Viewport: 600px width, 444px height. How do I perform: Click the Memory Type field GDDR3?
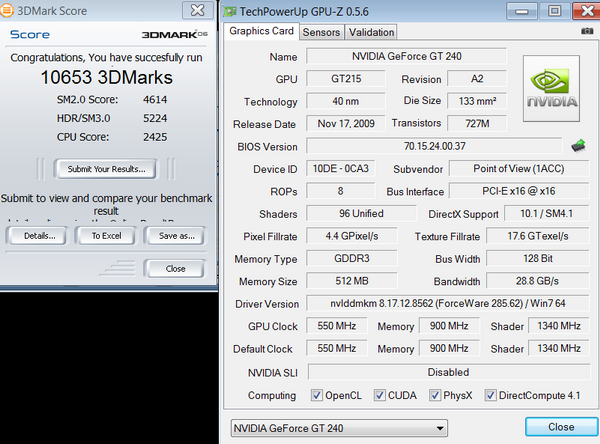pos(352,258)
